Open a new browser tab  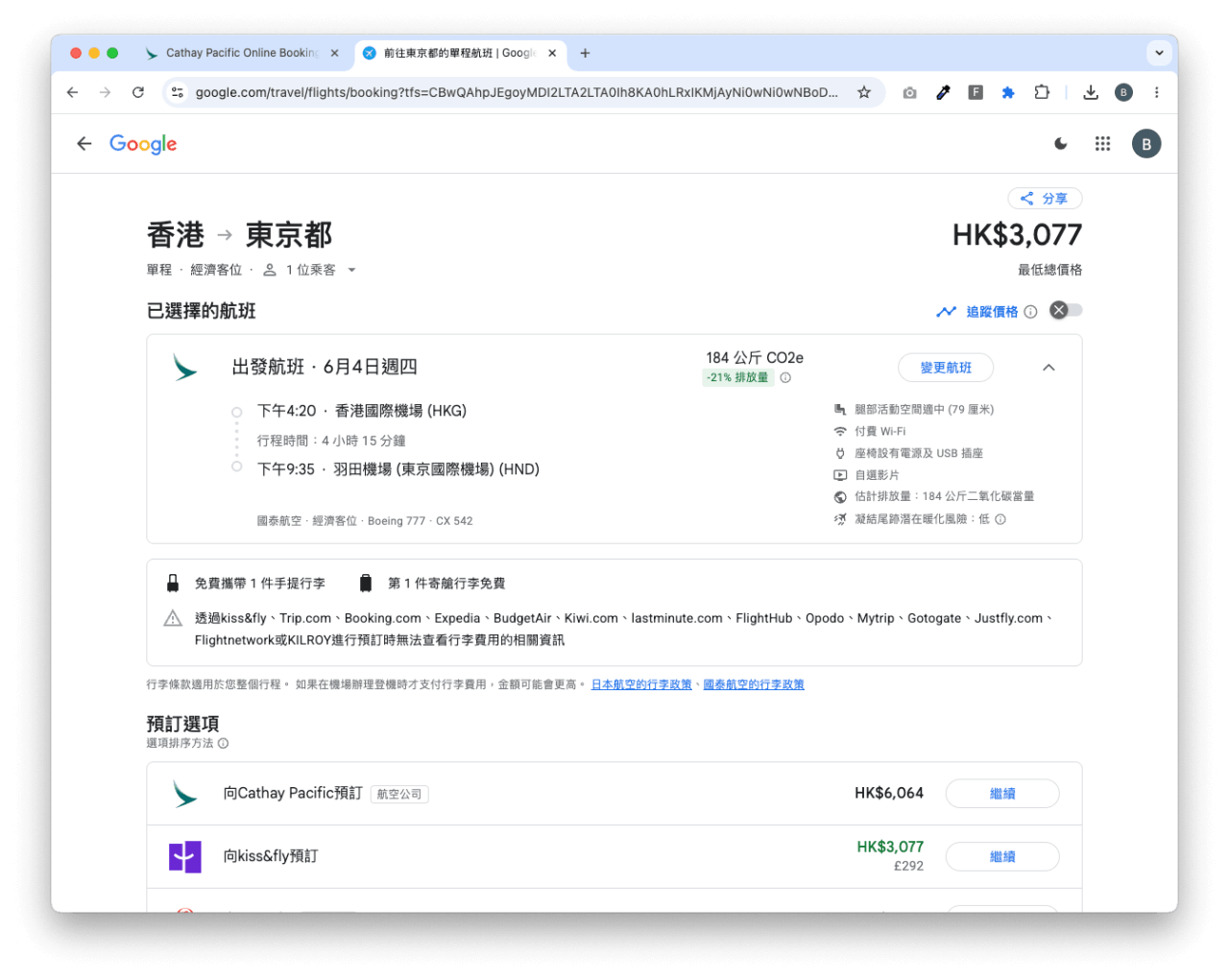(585, 54)
